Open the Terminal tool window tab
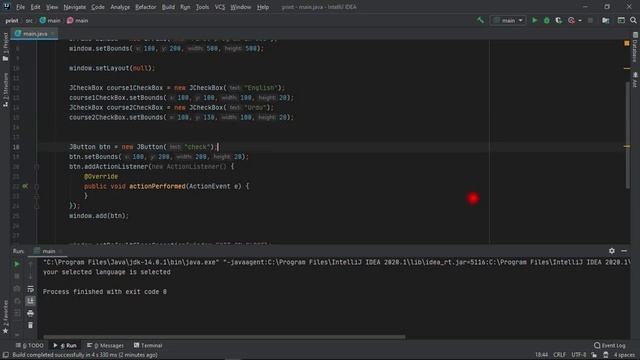The image size is (640, 360). pyautogui.click(x=148, y=345)
